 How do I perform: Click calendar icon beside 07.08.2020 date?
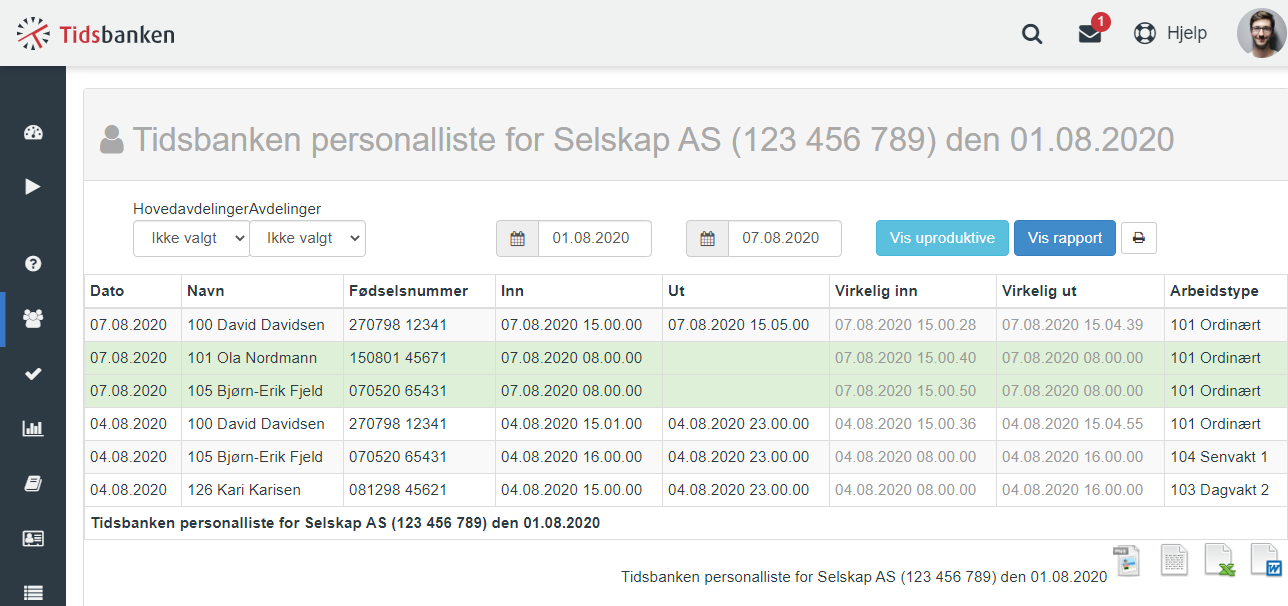pyautogui.click(x=707, y=238)
